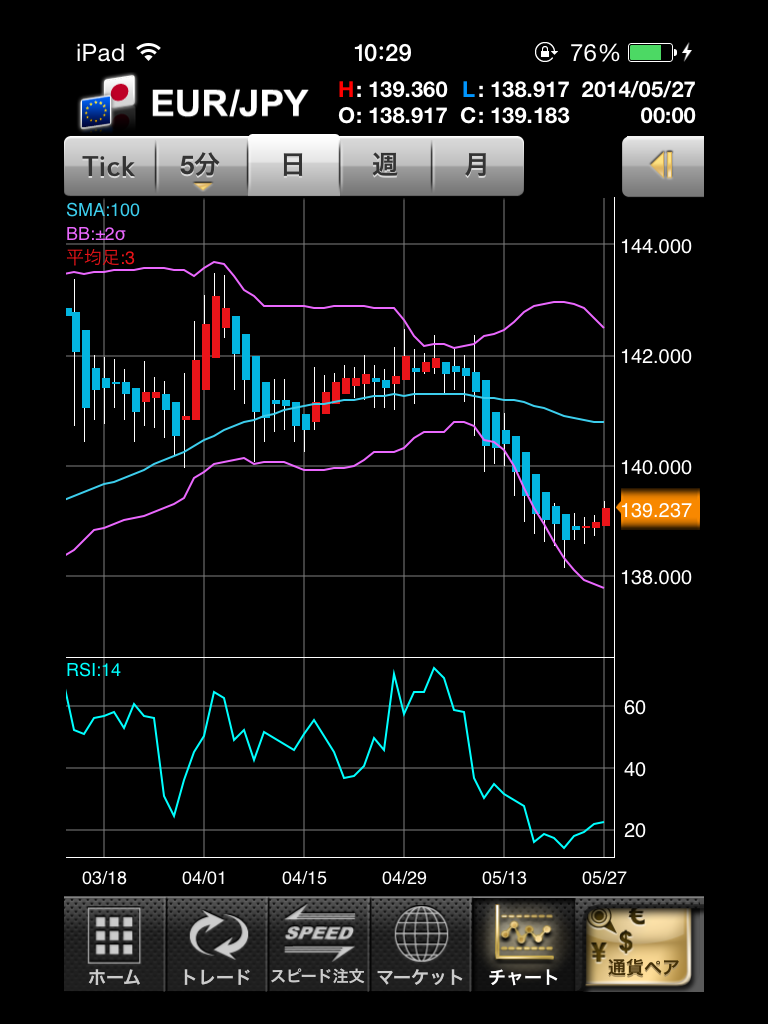Open the Home (ホーム) tab

(x=115, y=944)
